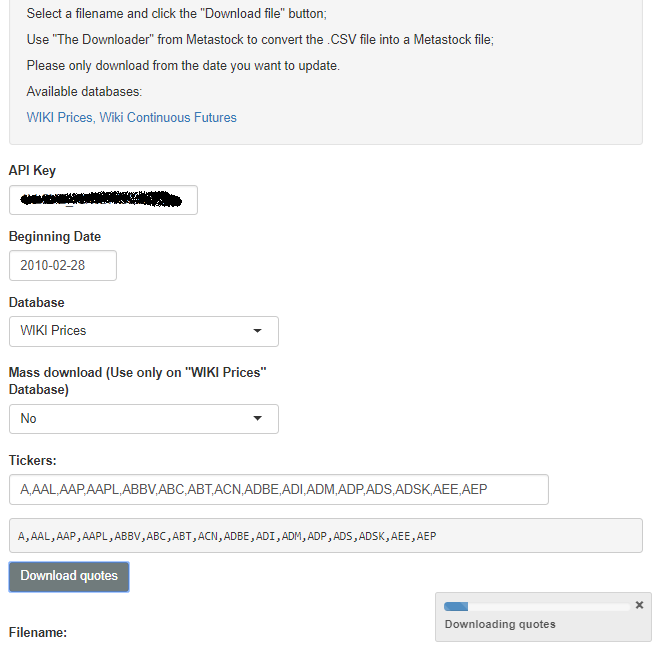The height and width of the screenshot is (645, 653).
Task: Focus the API Key input field
Action: [x=103, y=200]
